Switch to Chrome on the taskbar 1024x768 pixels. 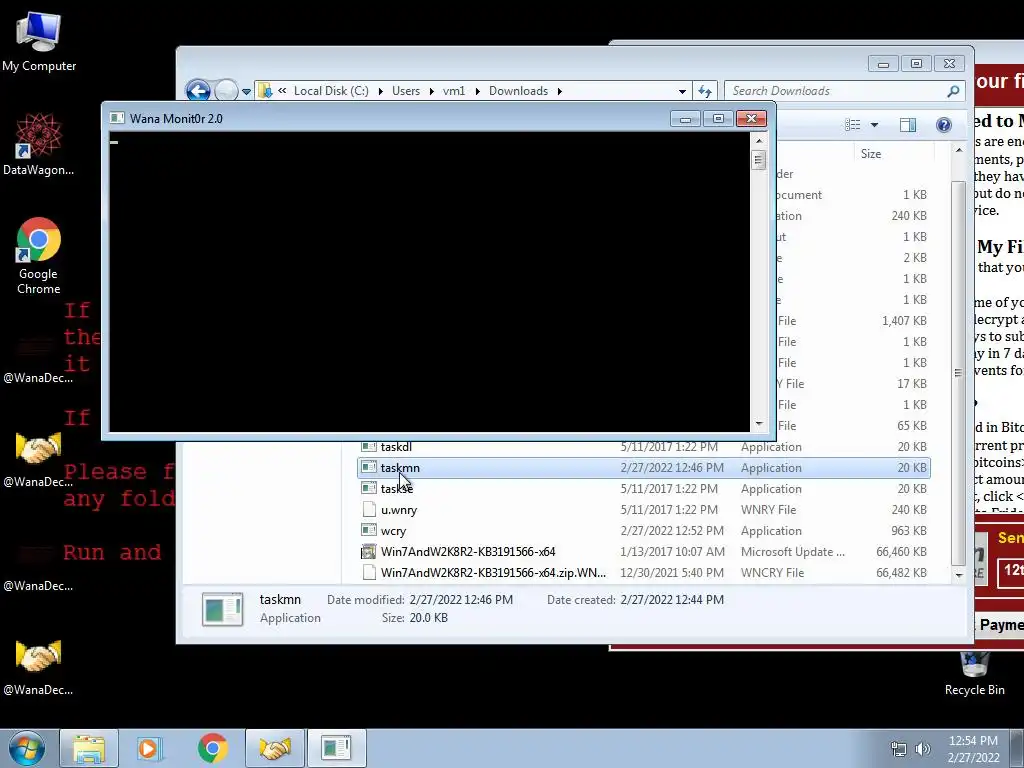click(x=212, y=748)
